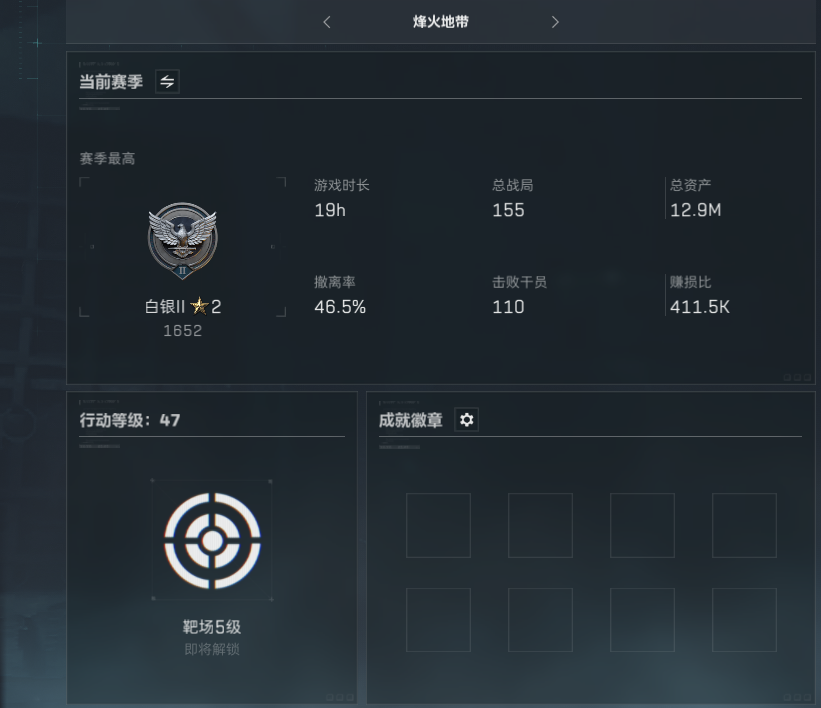
Task: Click the 靶场5级 unlock label
Action: click(x=212, y=627)
